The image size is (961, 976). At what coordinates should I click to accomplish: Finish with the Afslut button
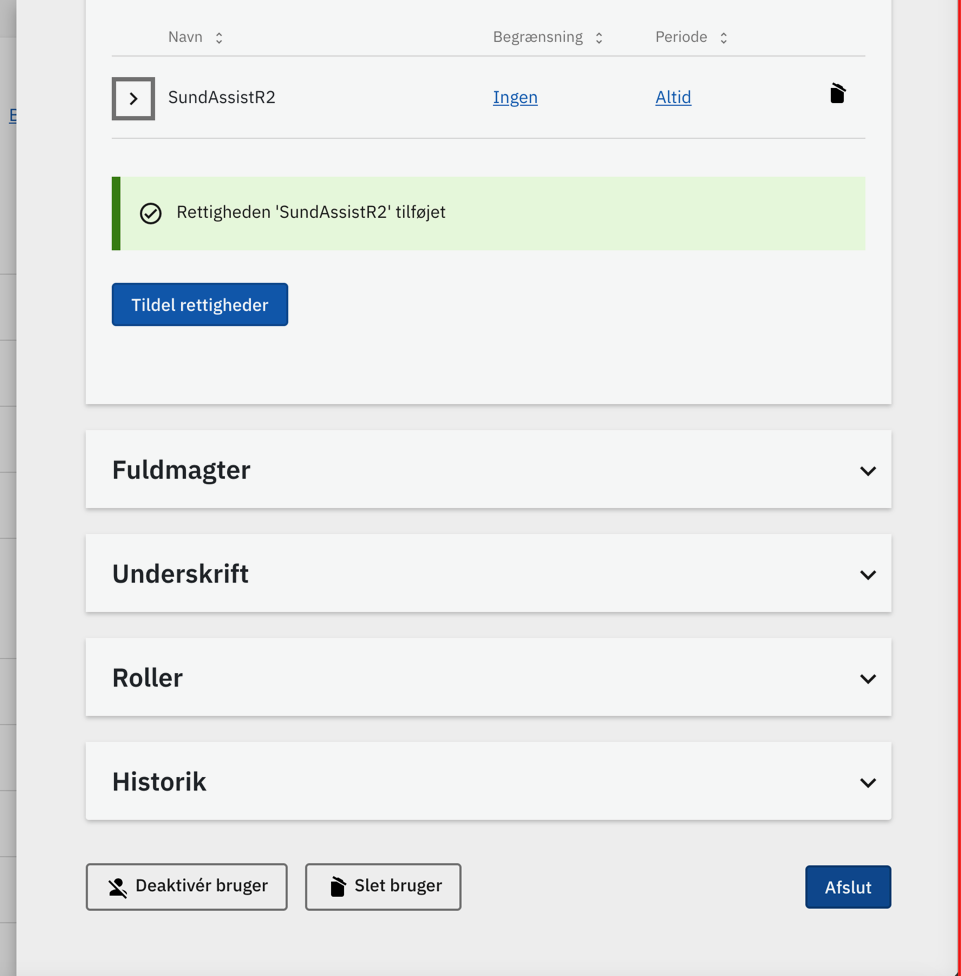coord(848,887)
